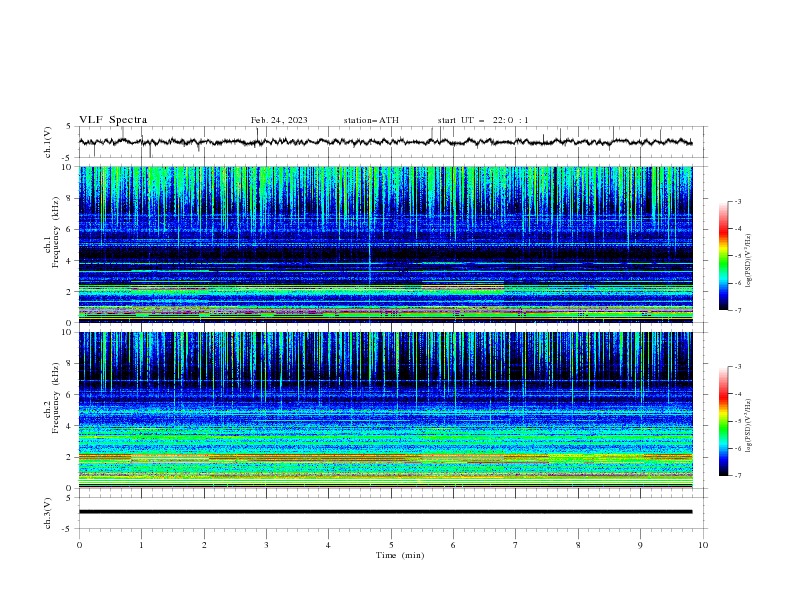Click inside the ch.2 spectrogram panel
792x612 pixels.
point(385,410)
